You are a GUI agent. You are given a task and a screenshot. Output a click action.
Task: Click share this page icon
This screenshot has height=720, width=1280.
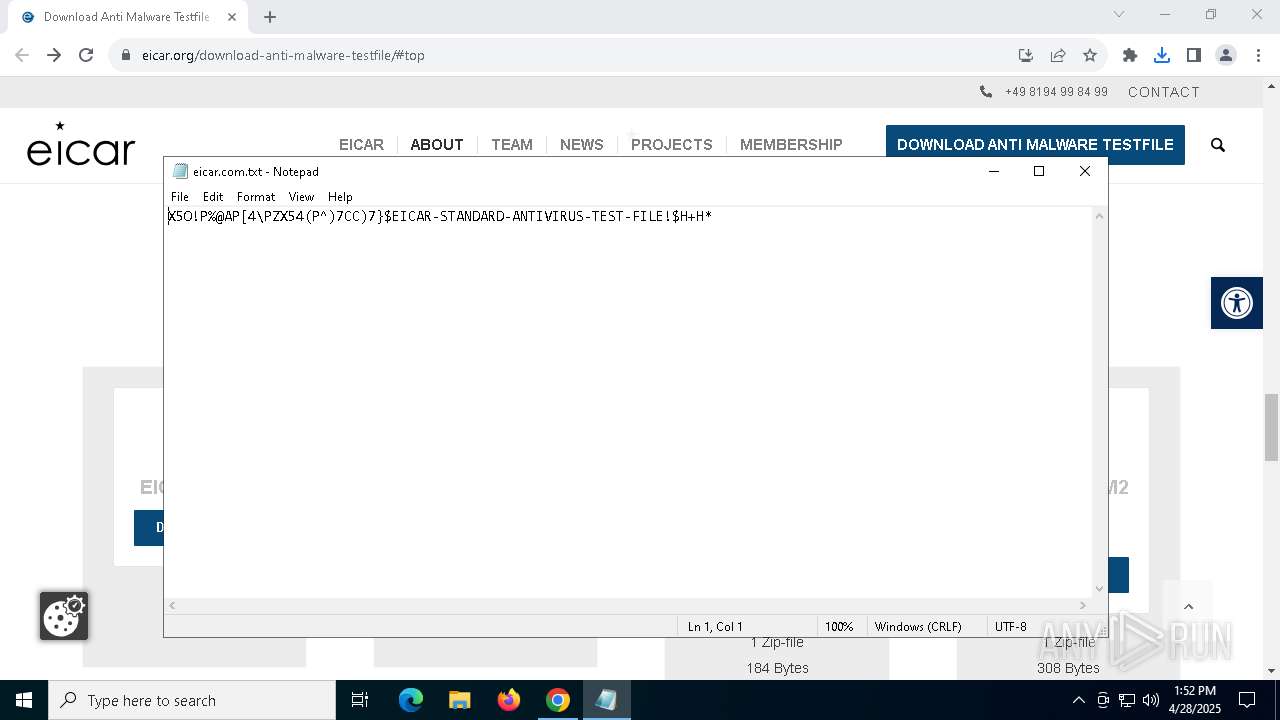[1058, 55]
